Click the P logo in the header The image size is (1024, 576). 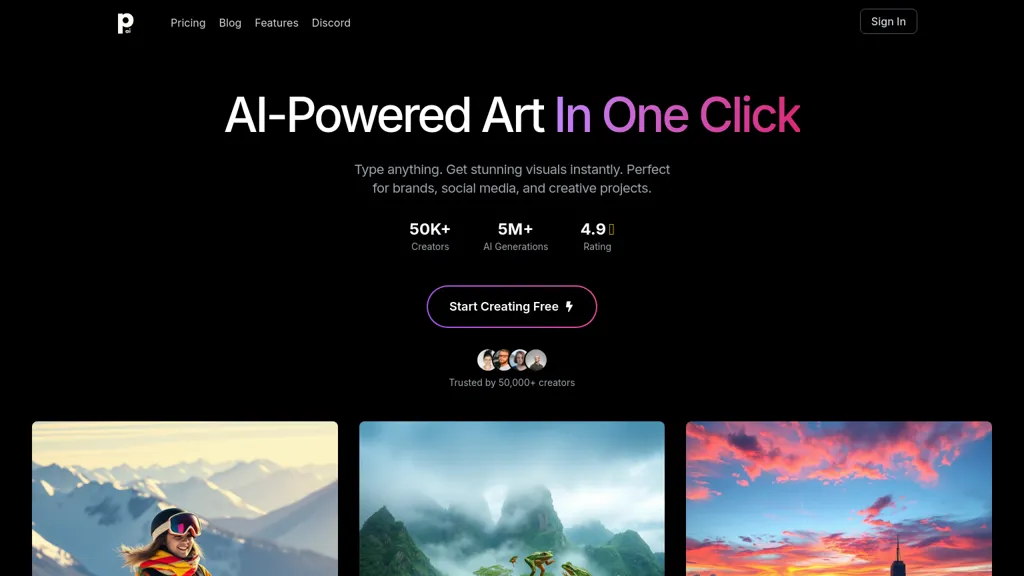[x=125, y=23]
